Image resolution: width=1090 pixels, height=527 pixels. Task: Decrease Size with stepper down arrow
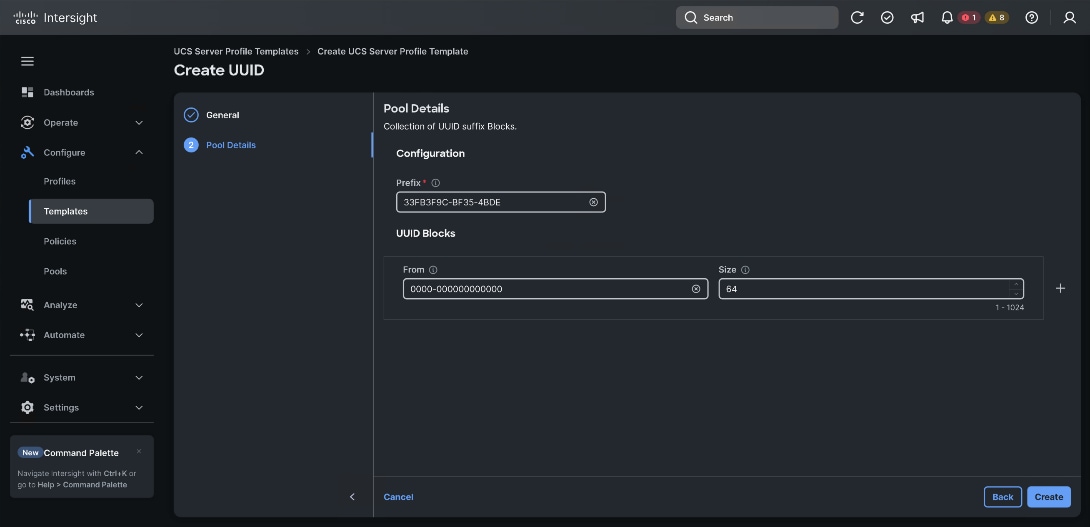[1016, 293]
